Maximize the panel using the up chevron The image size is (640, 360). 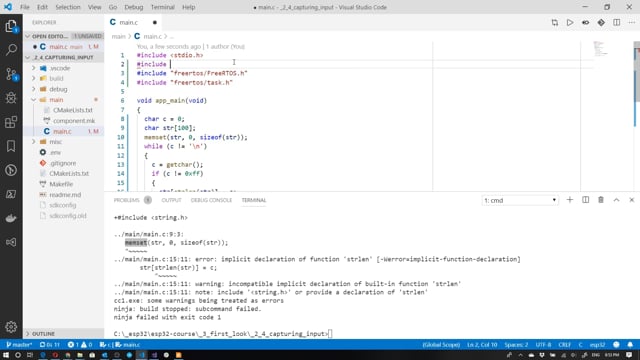616,200
